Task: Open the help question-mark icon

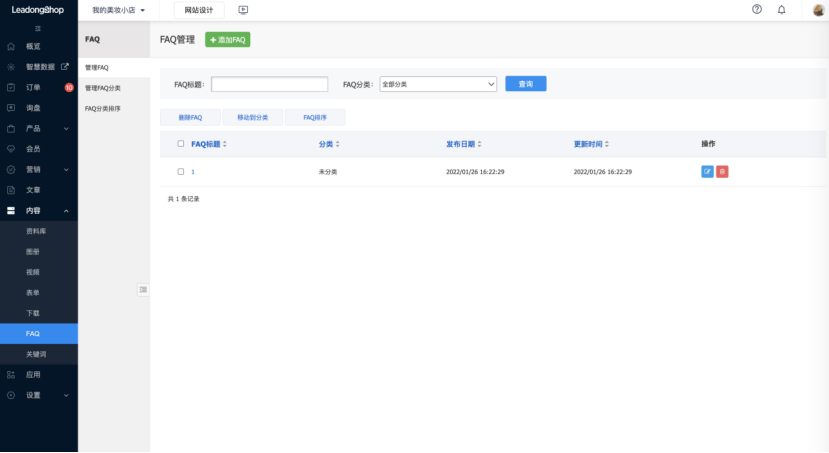Action: [x=757, y=10]
